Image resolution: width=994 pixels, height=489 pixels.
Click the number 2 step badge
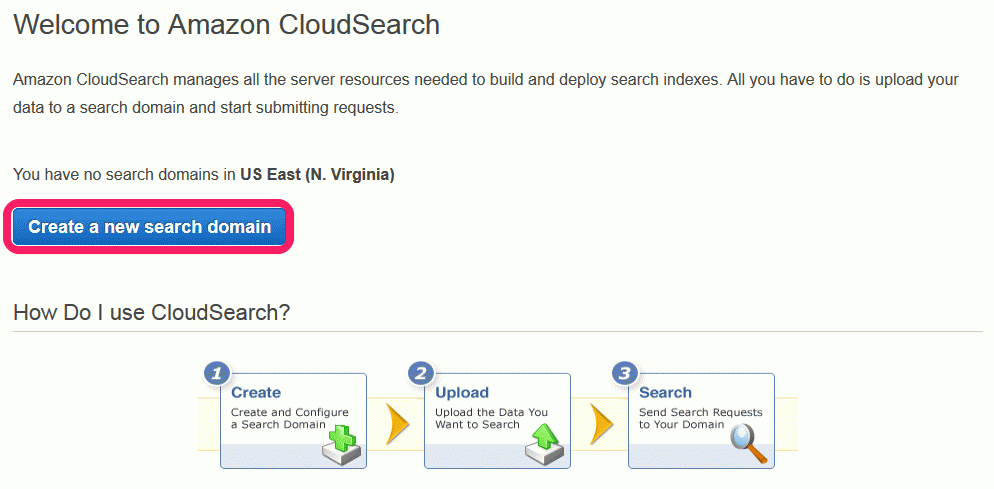421,374
